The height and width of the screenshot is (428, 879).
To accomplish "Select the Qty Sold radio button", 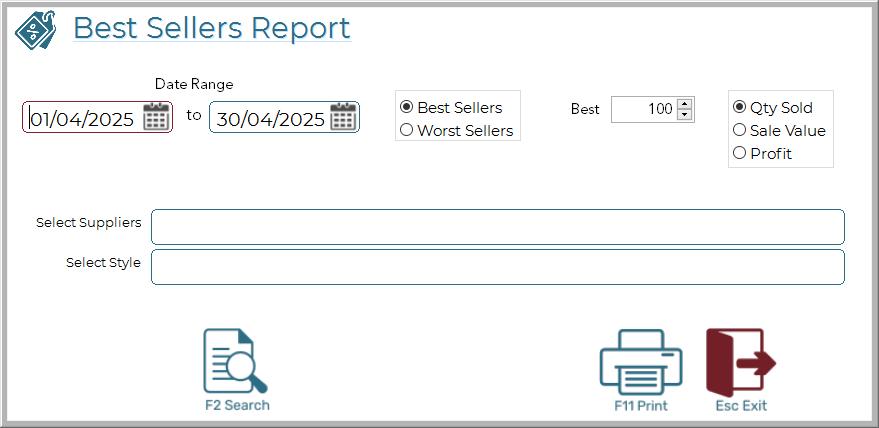I will (x=739, y=107).
